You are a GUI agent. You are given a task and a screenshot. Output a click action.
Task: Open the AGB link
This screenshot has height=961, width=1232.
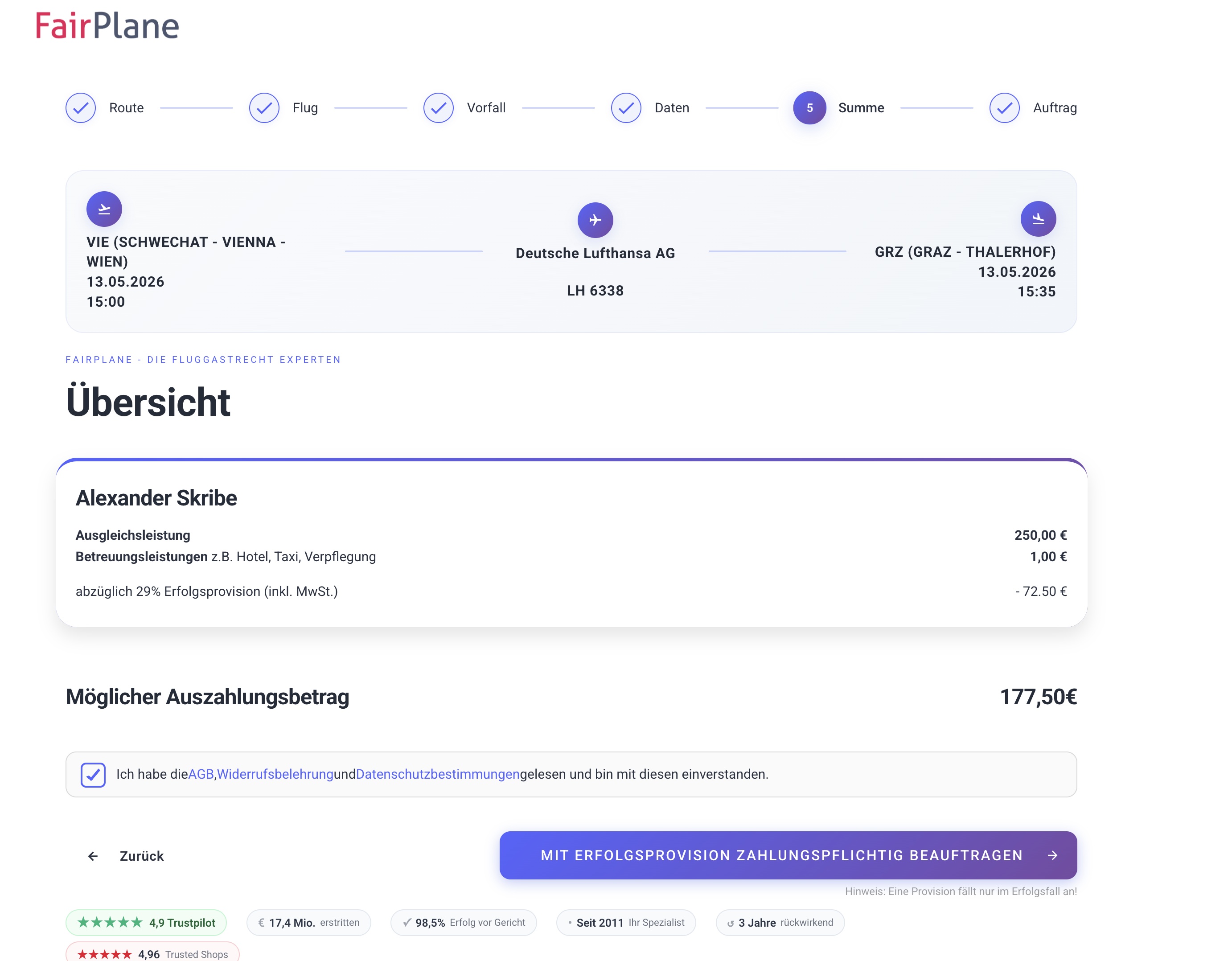(x=201, y=774)
